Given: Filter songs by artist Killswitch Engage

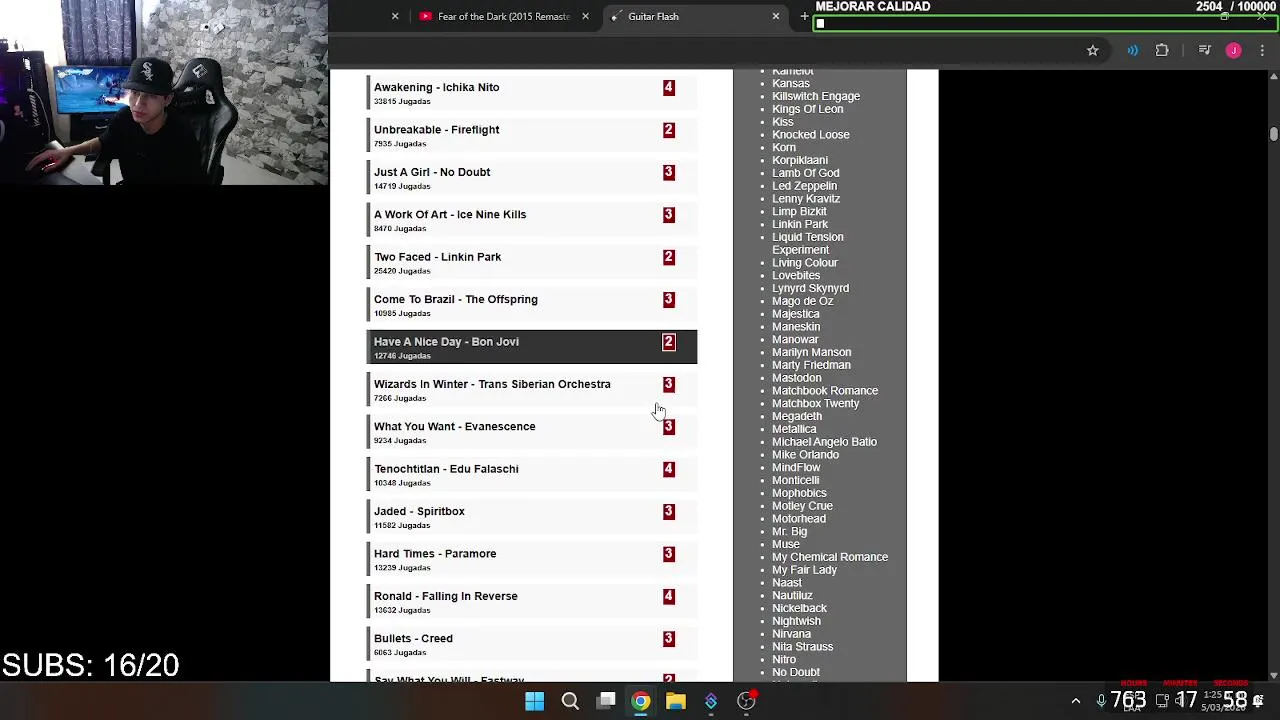Looking at the screenshot, I should tap(816, 96).
